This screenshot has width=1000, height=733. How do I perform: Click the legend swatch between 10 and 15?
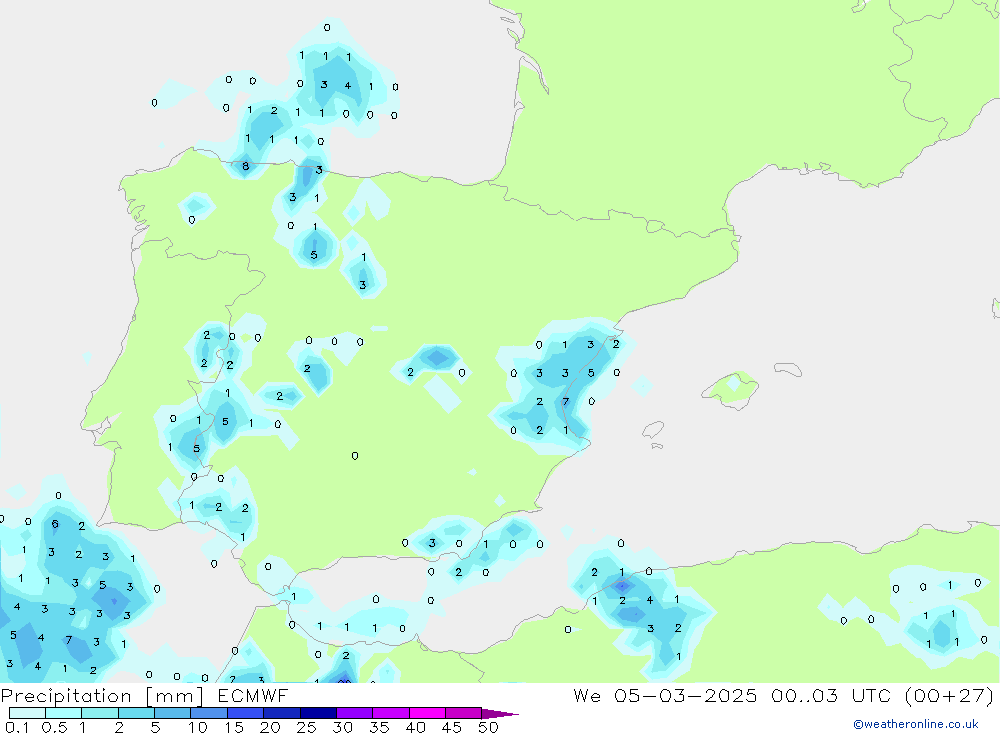[x=209, y=713]
